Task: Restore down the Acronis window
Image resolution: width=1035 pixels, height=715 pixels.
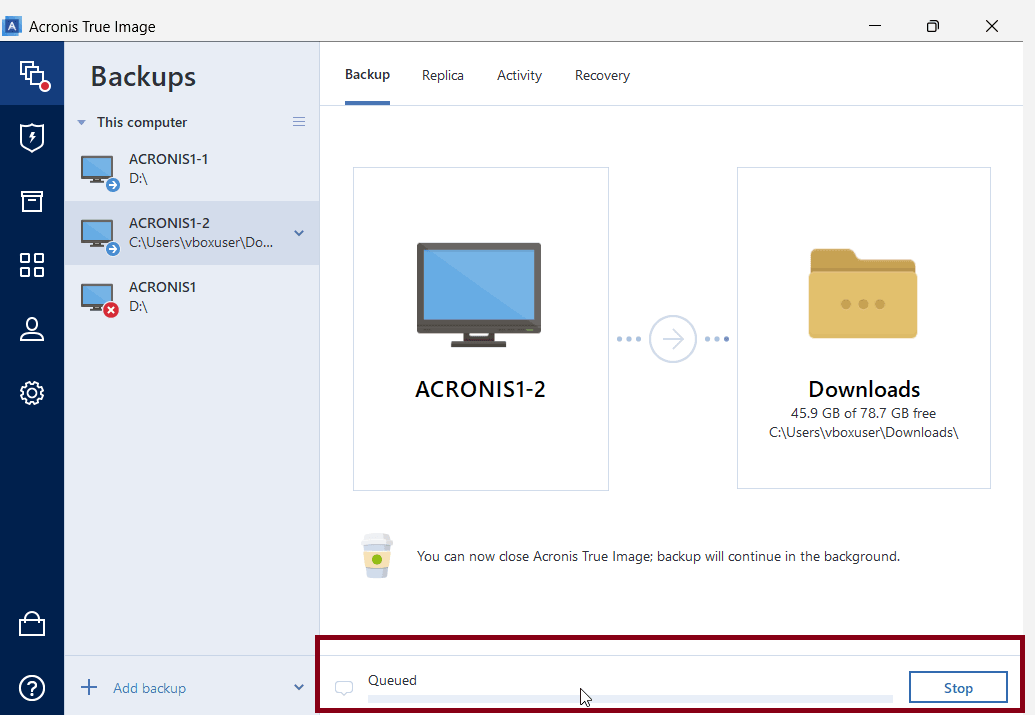Action: click(x=933, y=26)
